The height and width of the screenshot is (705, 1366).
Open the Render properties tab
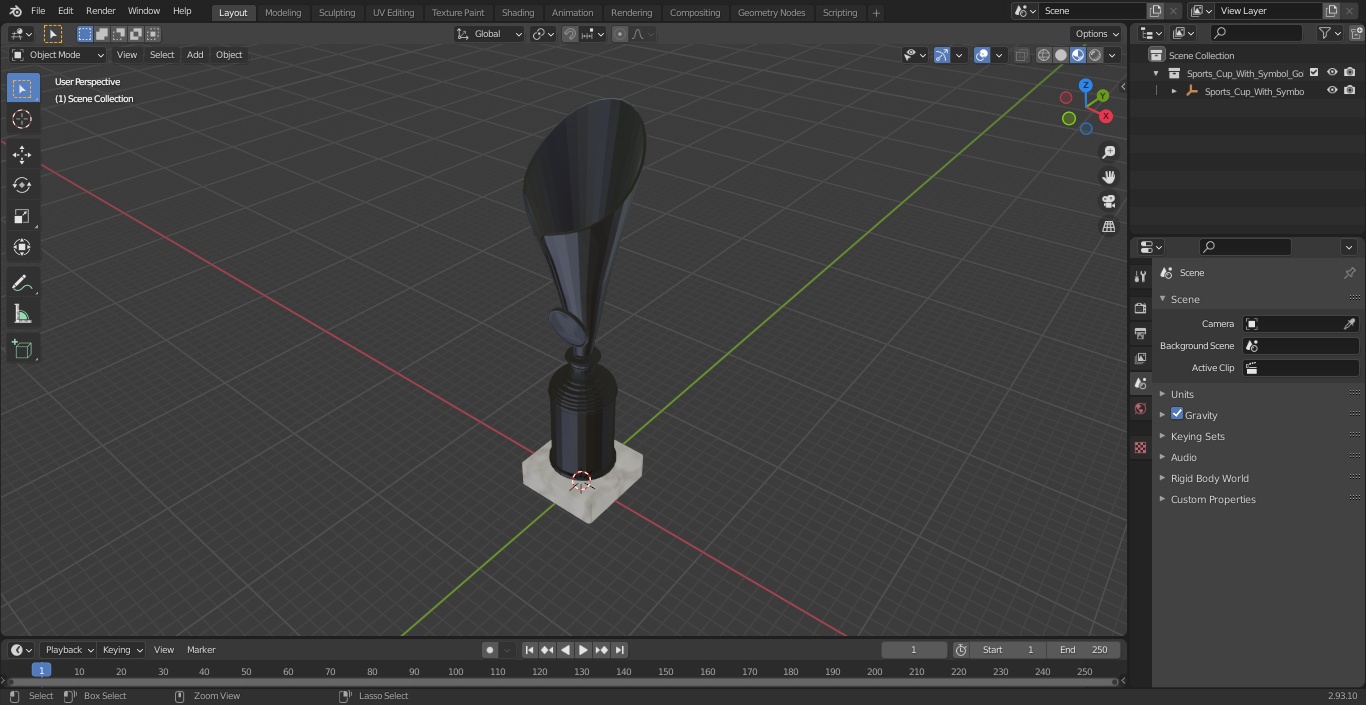coord(1140,308)
